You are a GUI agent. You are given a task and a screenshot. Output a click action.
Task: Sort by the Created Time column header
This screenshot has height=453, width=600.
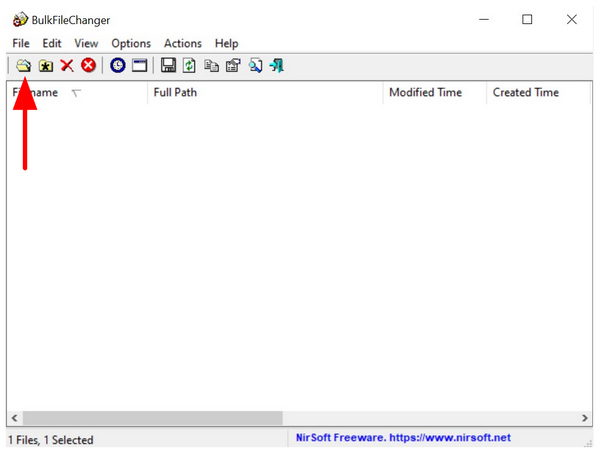pos(538,92)
